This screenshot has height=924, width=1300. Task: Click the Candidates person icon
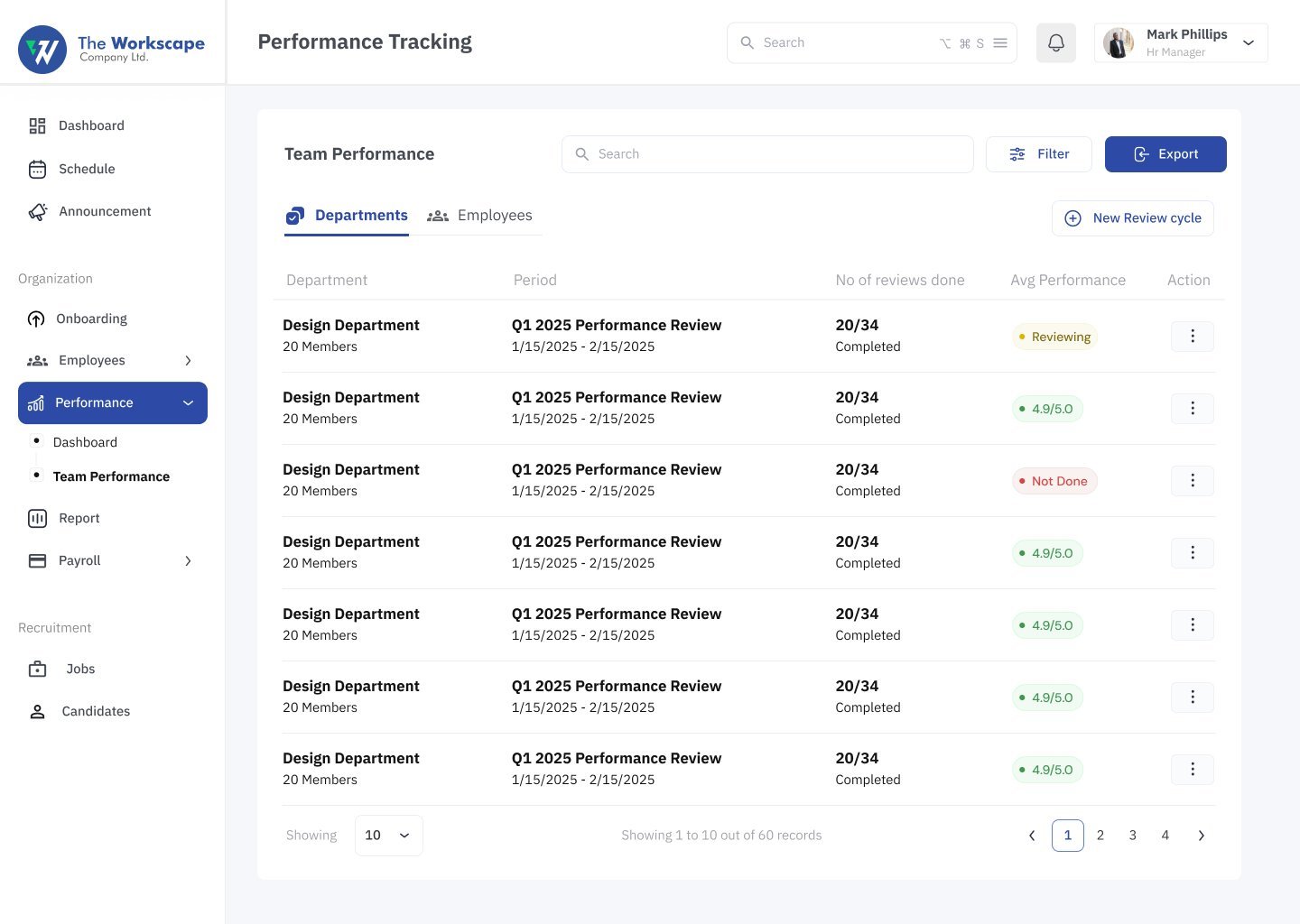click(38, 711)
